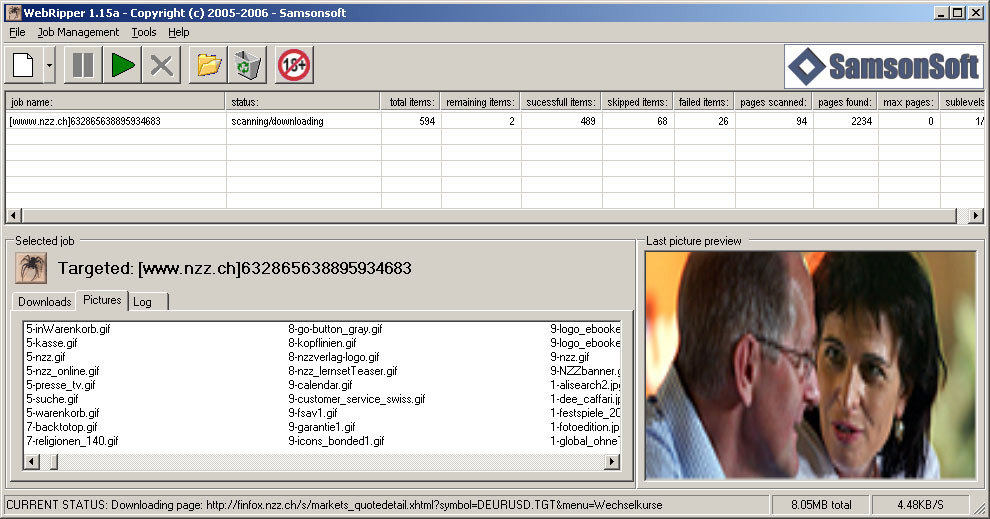Click the 'sucessfull items:' column header
The image size is (990, 519).
point(561,102)
